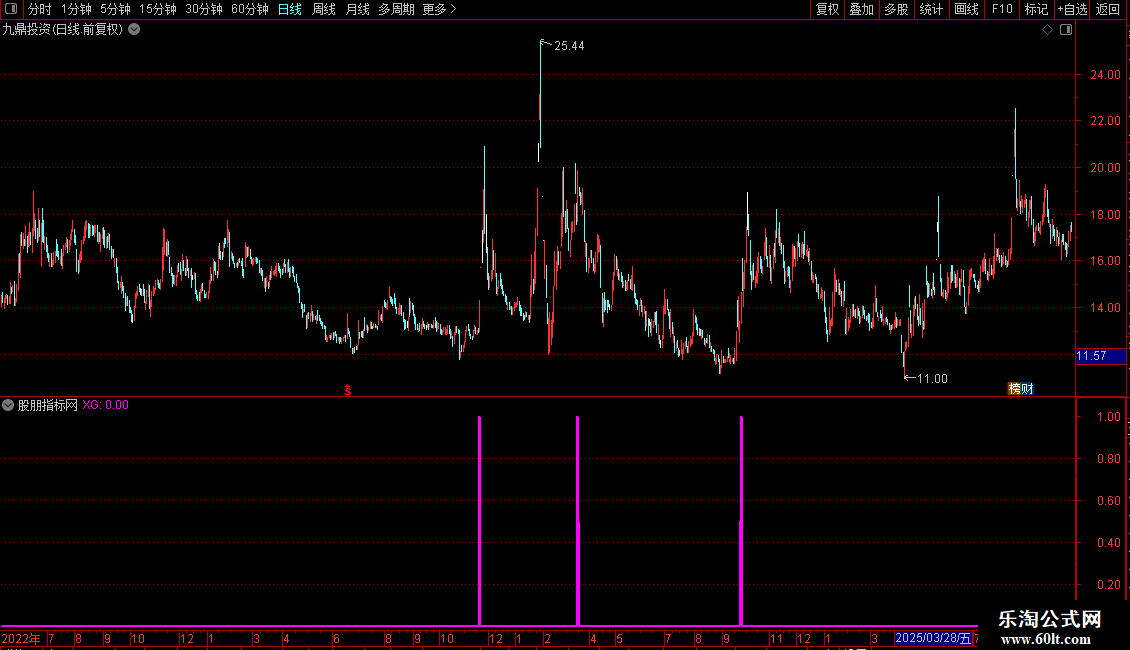The width and height of the screenshot is (1130, 650).
Task: Add stock via +自选 button
Action: (x=1072, y=9)
